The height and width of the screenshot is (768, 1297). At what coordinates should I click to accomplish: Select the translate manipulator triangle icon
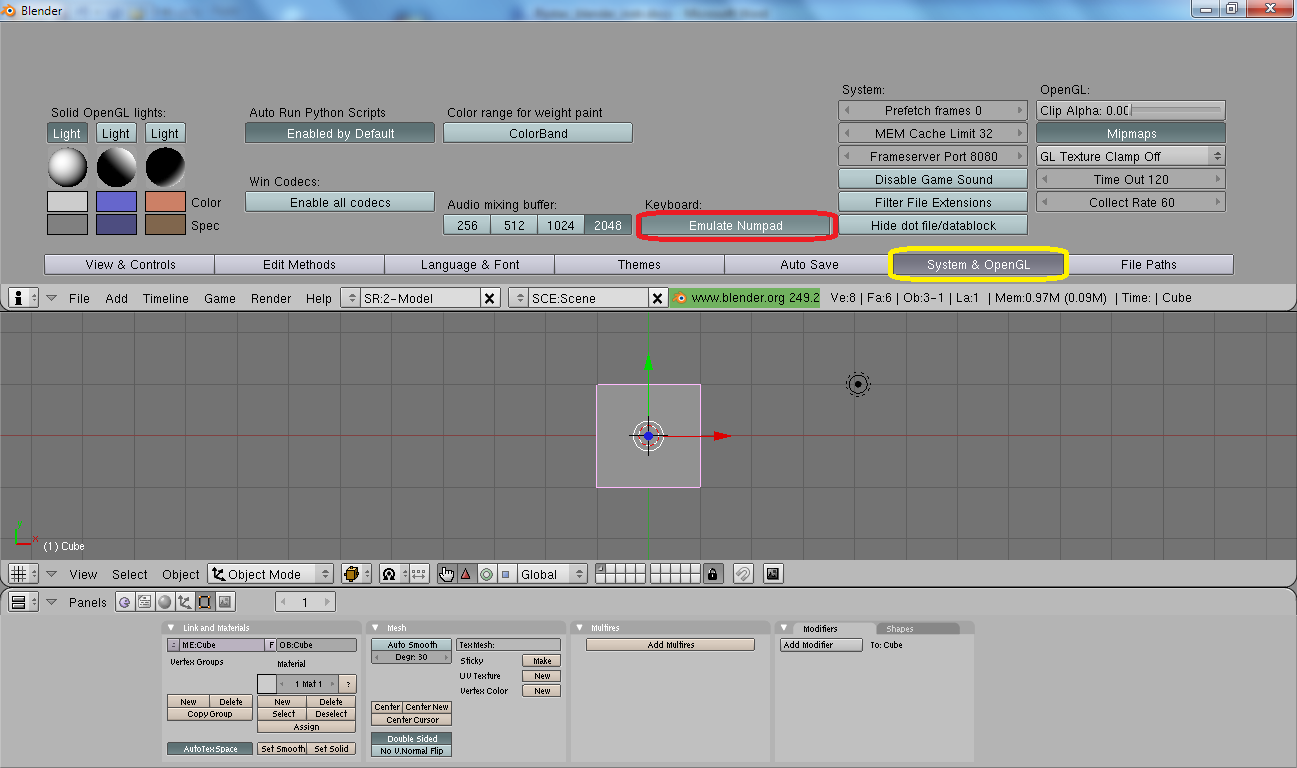[465, 574]
